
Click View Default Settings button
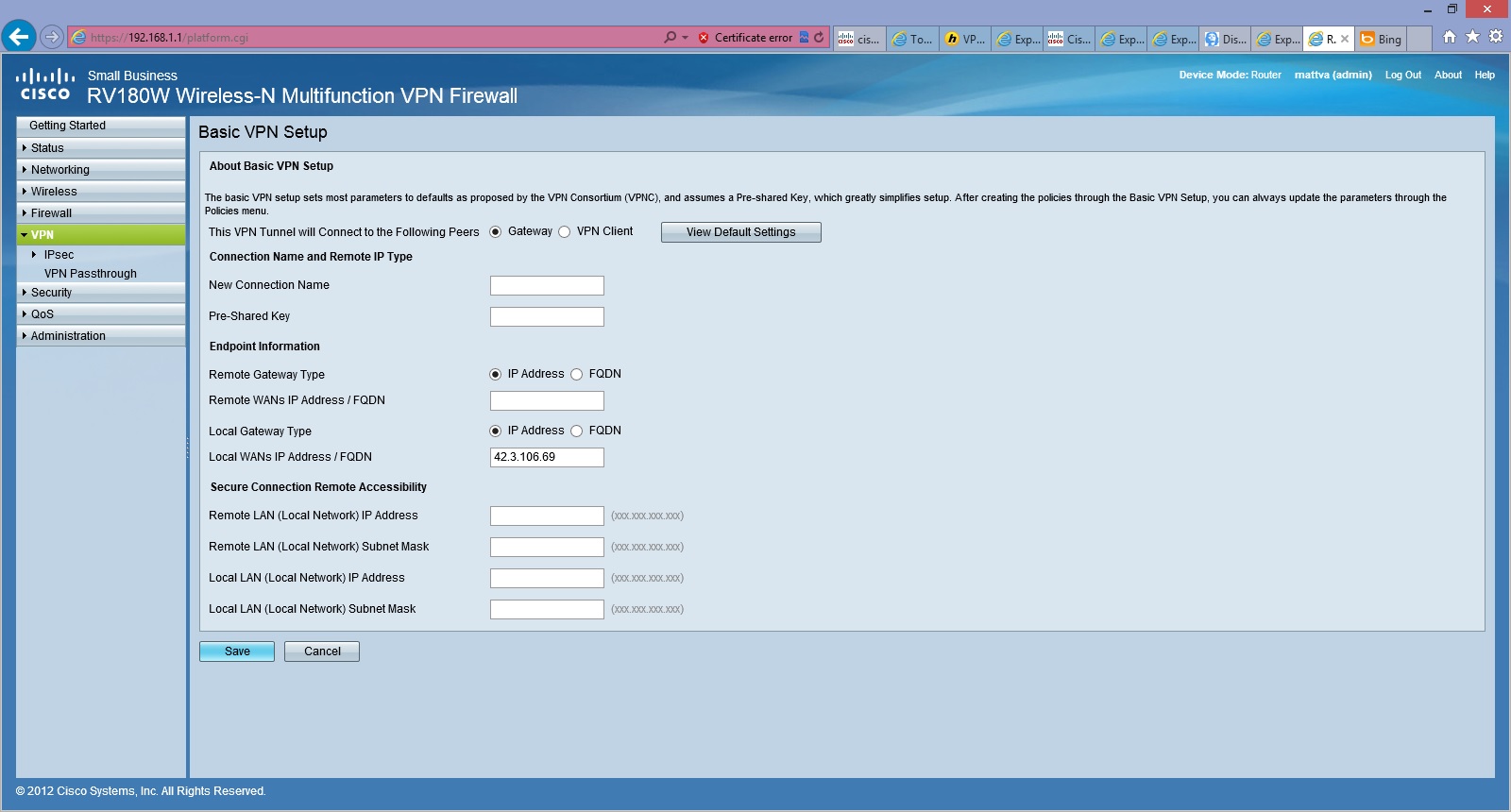(x=741, y=232)
